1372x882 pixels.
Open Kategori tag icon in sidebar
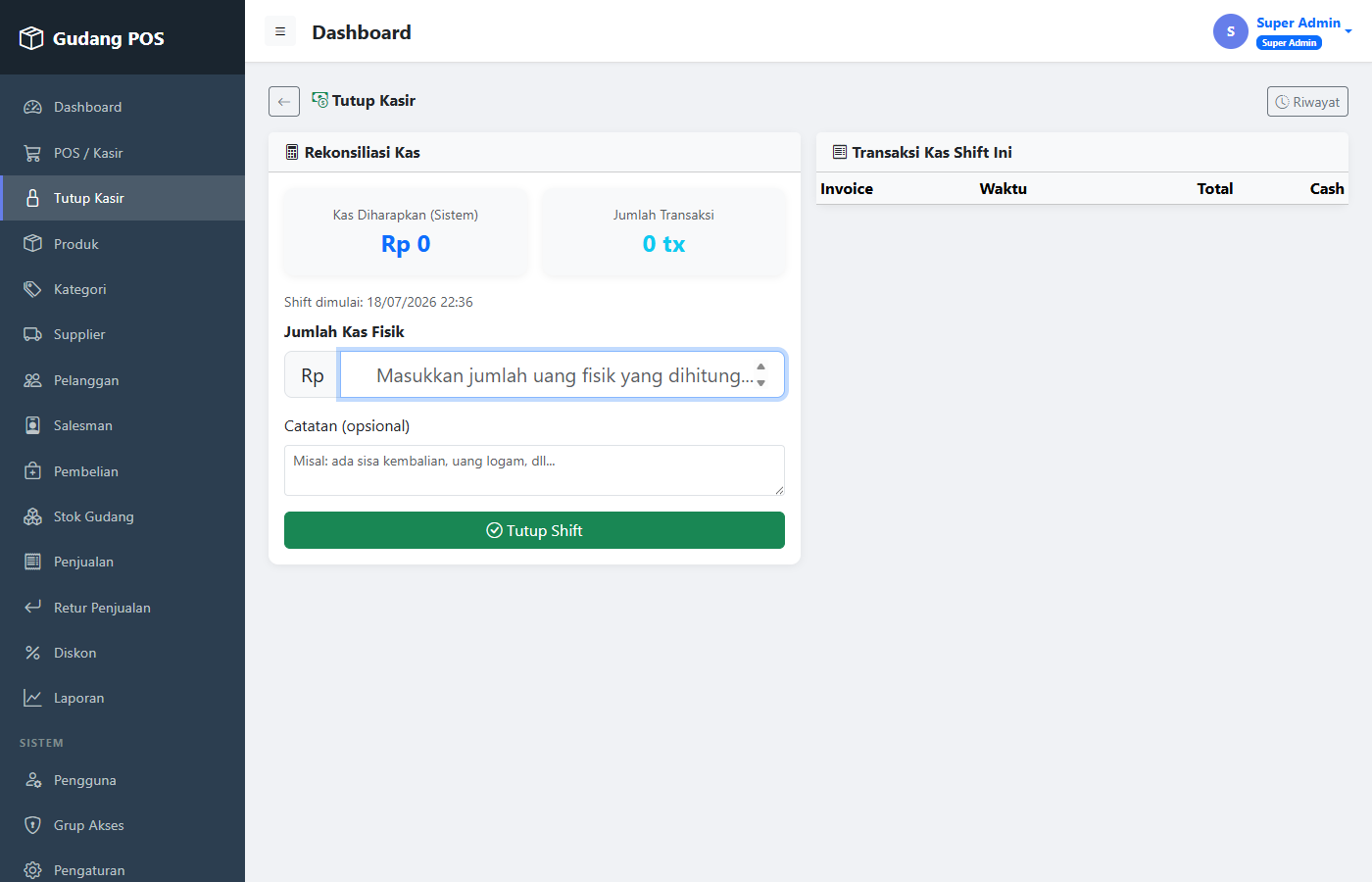pyautogui.click(x=32, y=289)
